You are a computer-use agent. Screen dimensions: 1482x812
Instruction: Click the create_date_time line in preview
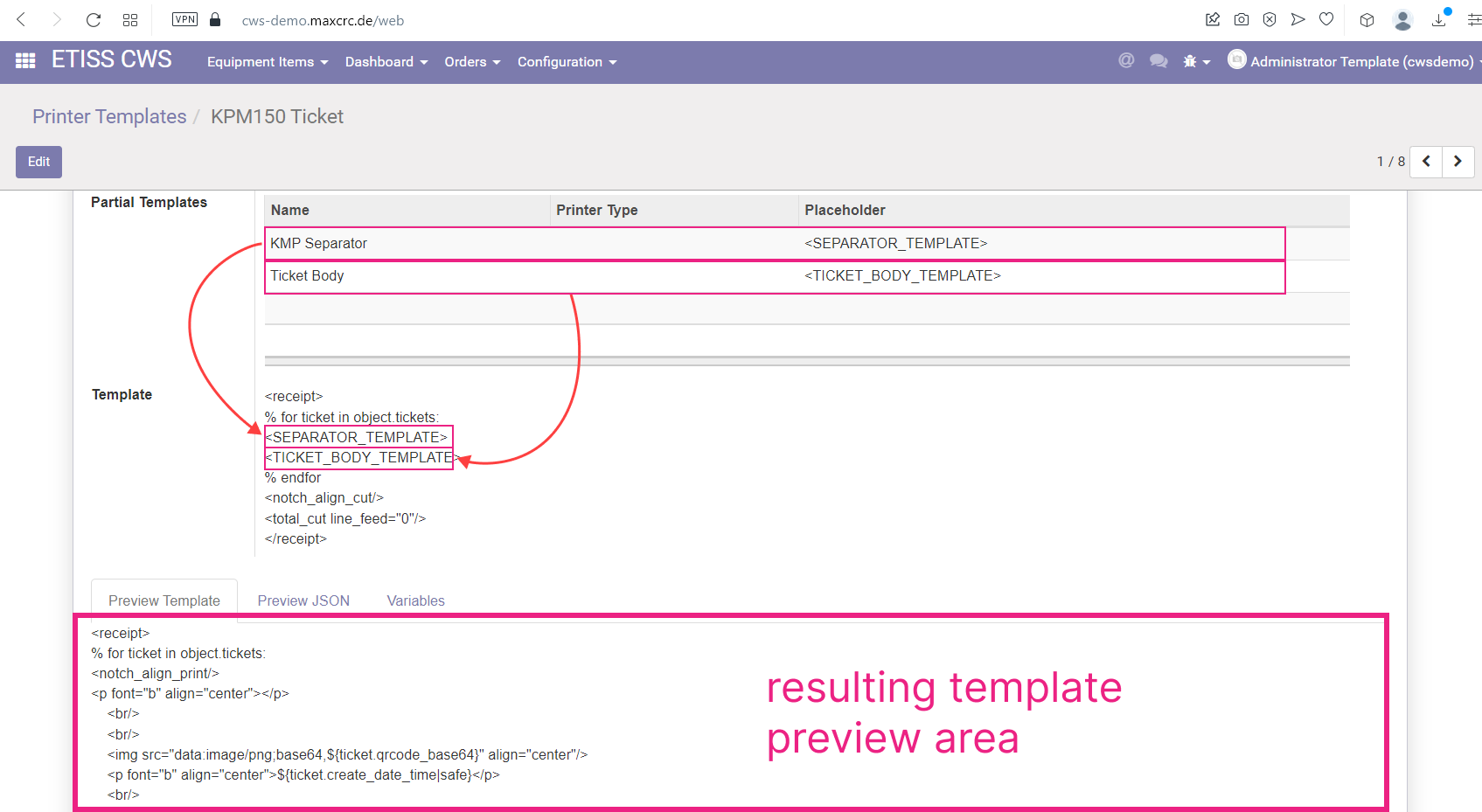(x=303, y=774)
